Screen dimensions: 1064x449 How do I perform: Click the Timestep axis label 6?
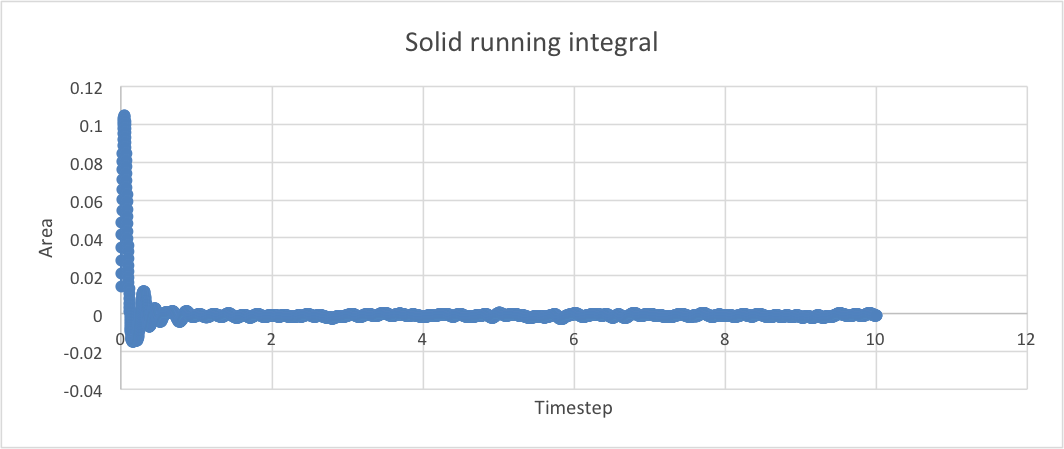pyautogui.click(x=573, y=340)
